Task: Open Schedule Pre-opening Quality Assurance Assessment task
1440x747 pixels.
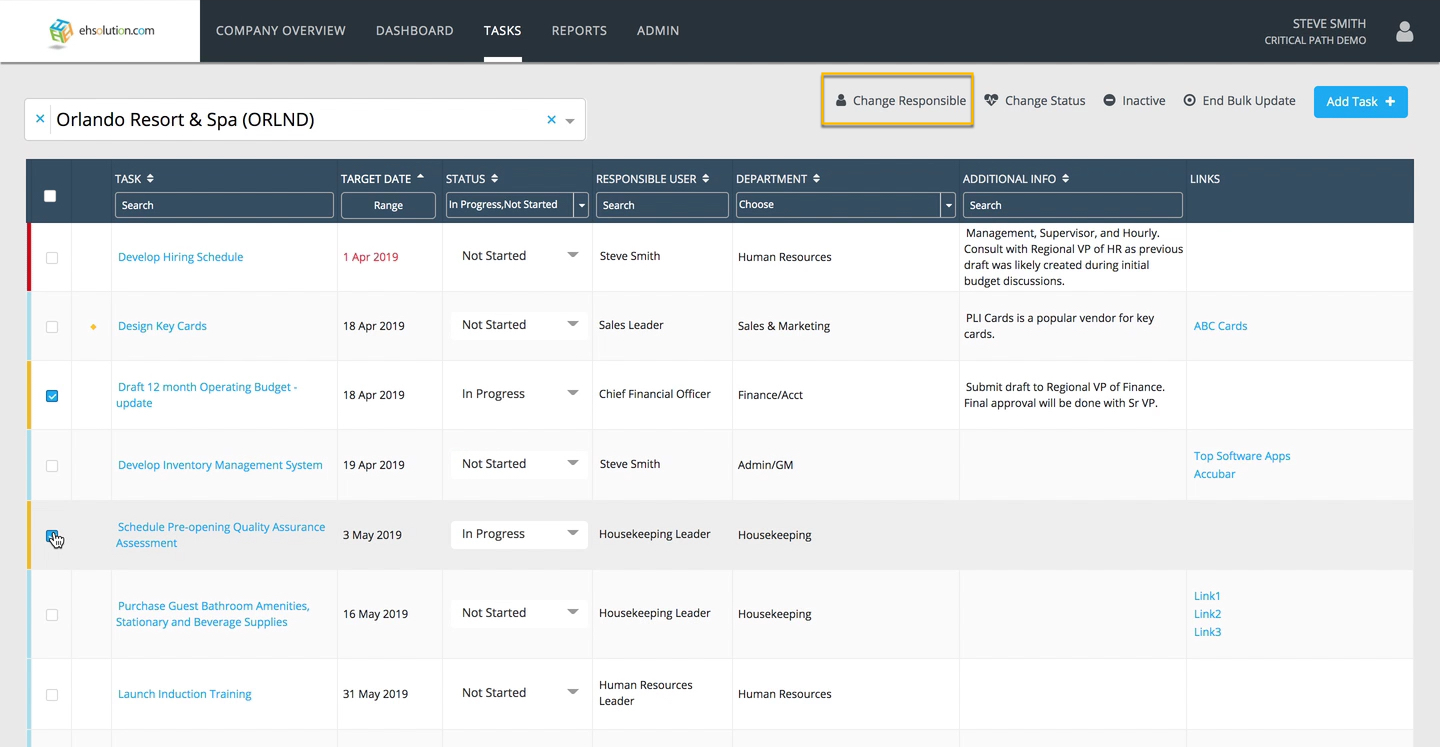Action: point(221,535)
